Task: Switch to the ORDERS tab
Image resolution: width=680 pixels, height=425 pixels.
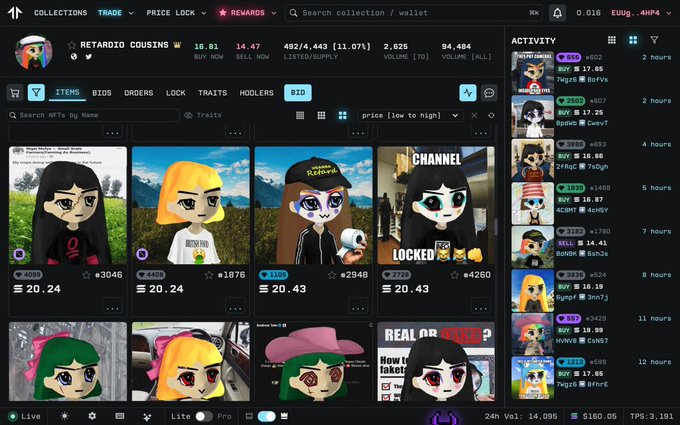Action: (138, 93)
